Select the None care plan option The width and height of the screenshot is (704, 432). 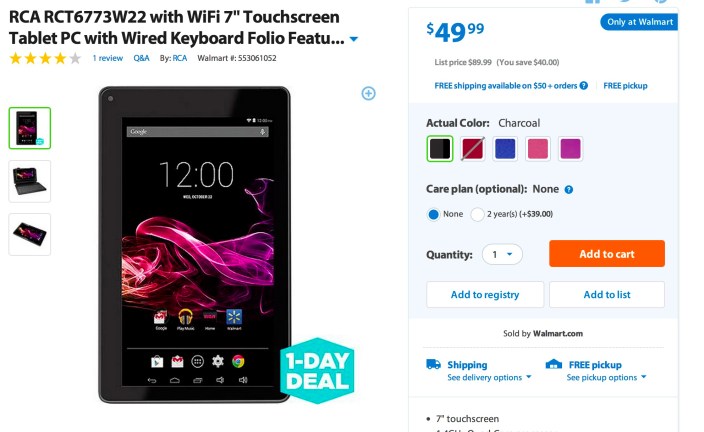coord(433,214)
